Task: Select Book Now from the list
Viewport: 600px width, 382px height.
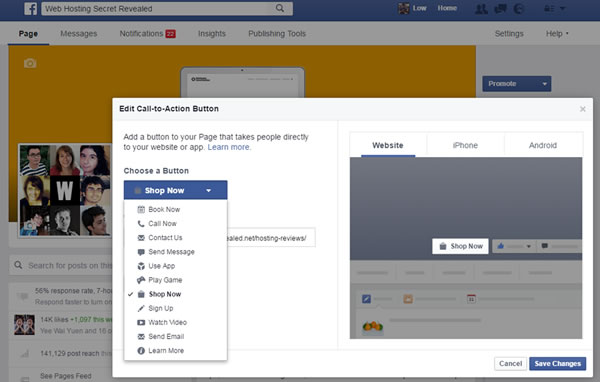Action: pos(176,209)
